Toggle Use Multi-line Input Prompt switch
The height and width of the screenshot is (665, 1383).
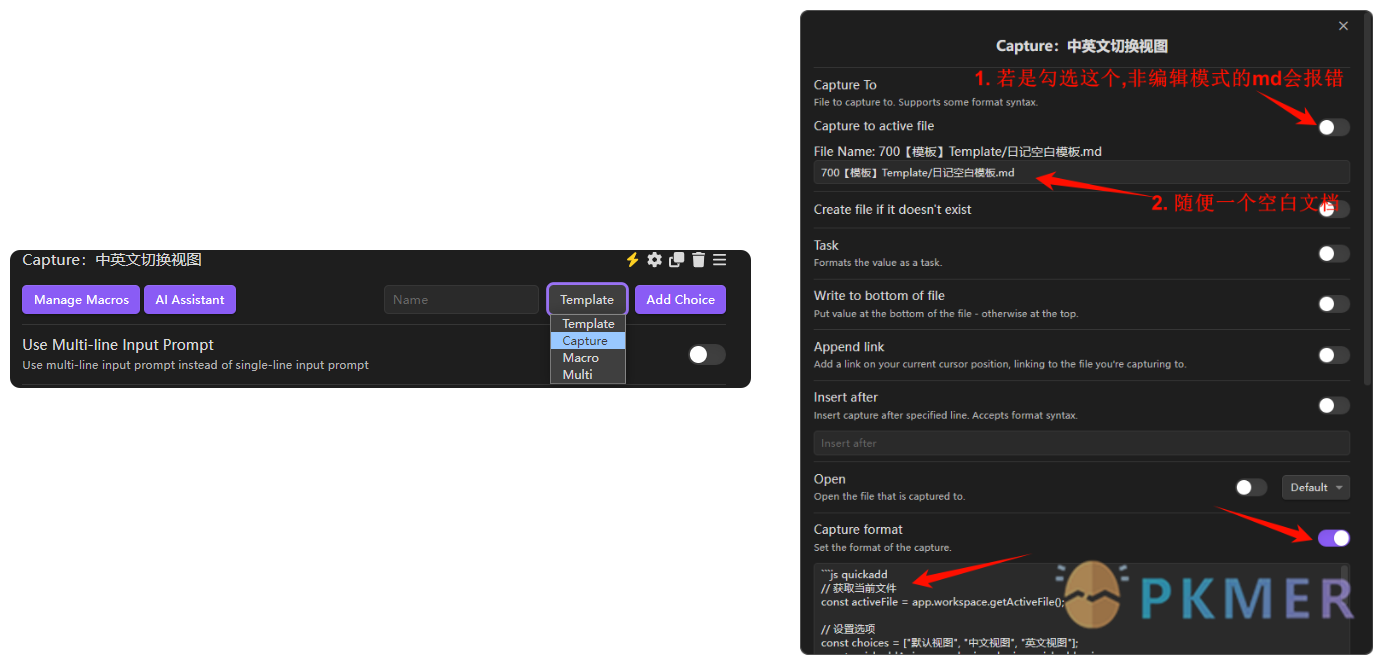[707, 354]
